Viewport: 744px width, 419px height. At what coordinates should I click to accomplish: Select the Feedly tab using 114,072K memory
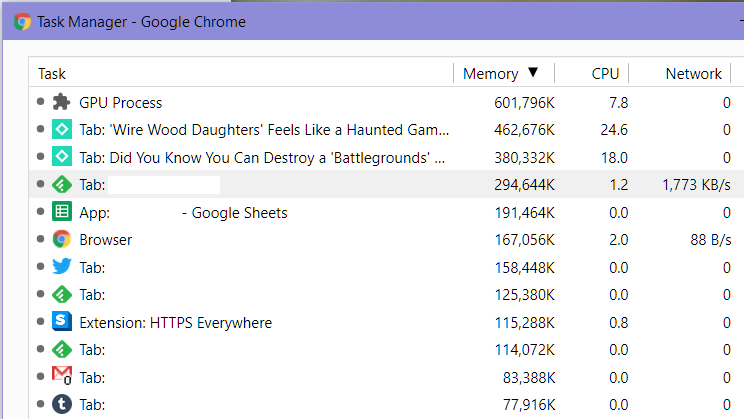coord(300,350)
